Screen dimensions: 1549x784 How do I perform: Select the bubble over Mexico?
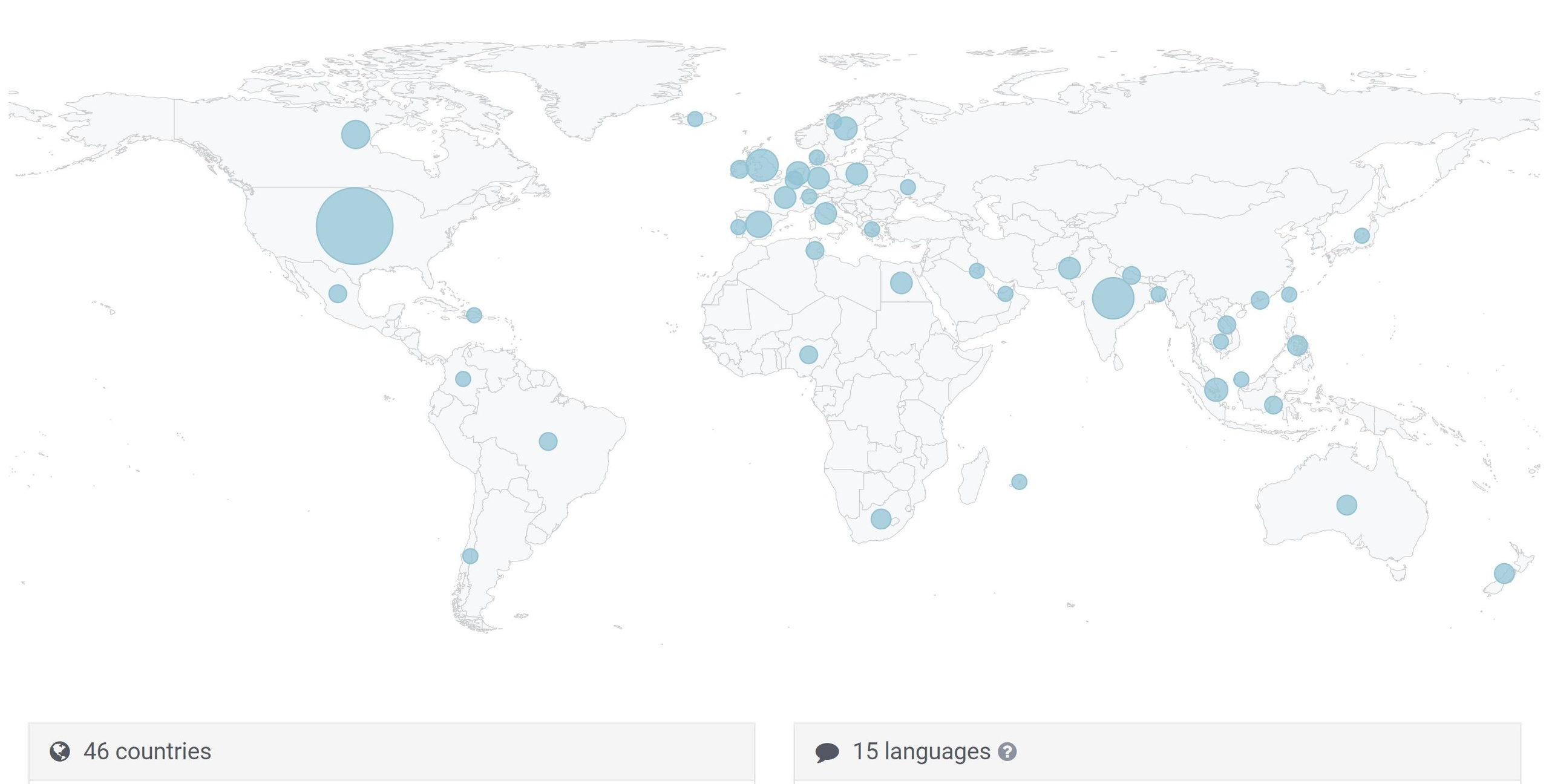pos(338,294)
